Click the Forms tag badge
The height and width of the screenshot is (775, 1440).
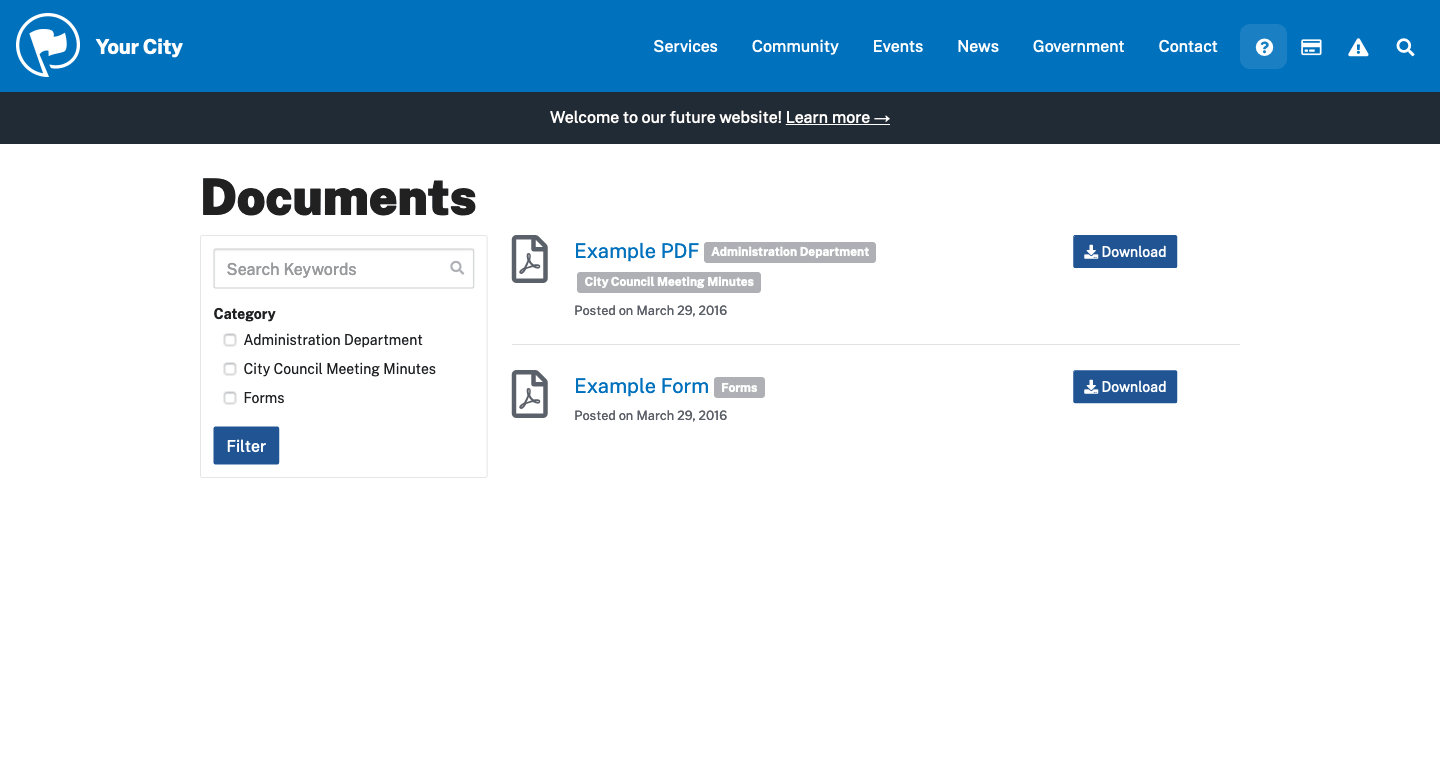tap(739, 387)
